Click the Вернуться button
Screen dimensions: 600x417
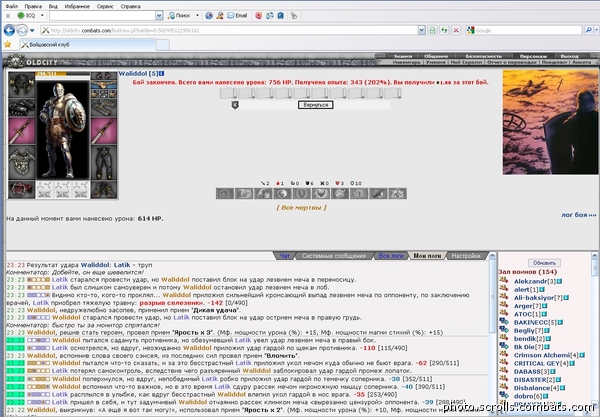pyautogui.click(x=316, y=105)
